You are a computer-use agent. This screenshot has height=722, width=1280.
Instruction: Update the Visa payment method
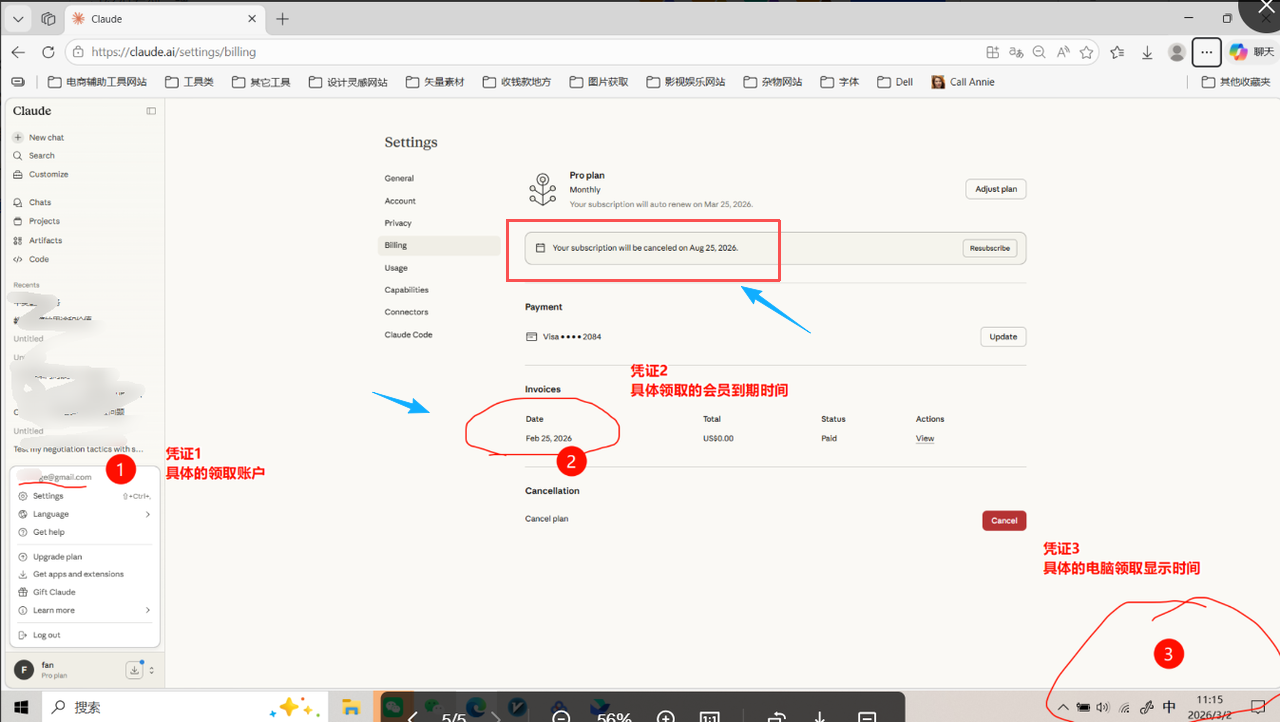(1003, 337)
